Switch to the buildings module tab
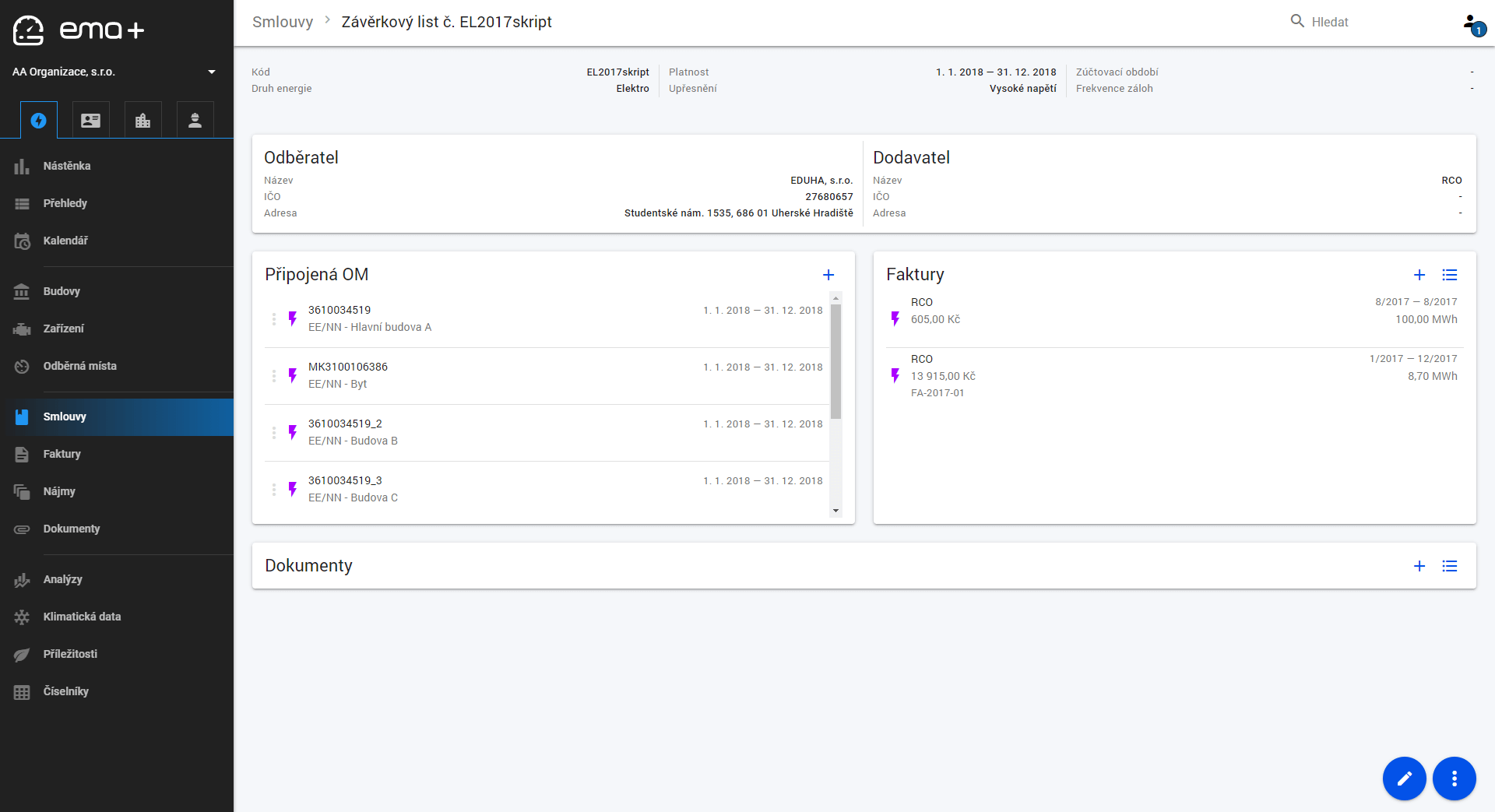The height and width of the screenshot is (812, 1495). tap(142, 121)
